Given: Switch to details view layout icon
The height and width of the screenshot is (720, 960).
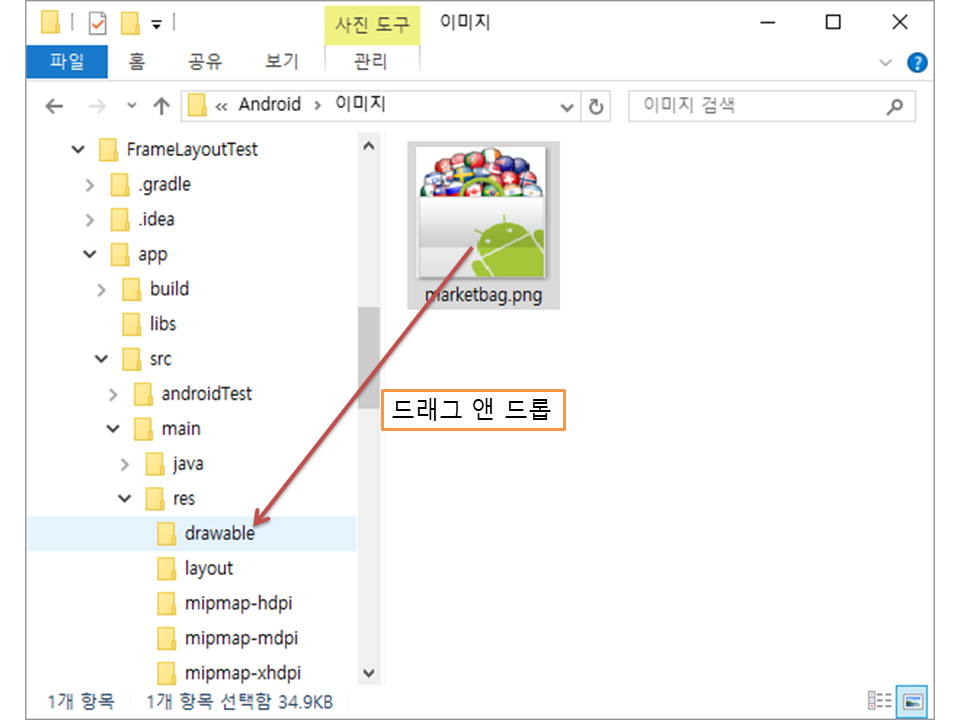Looking at the screenshot, I should 880,701.
